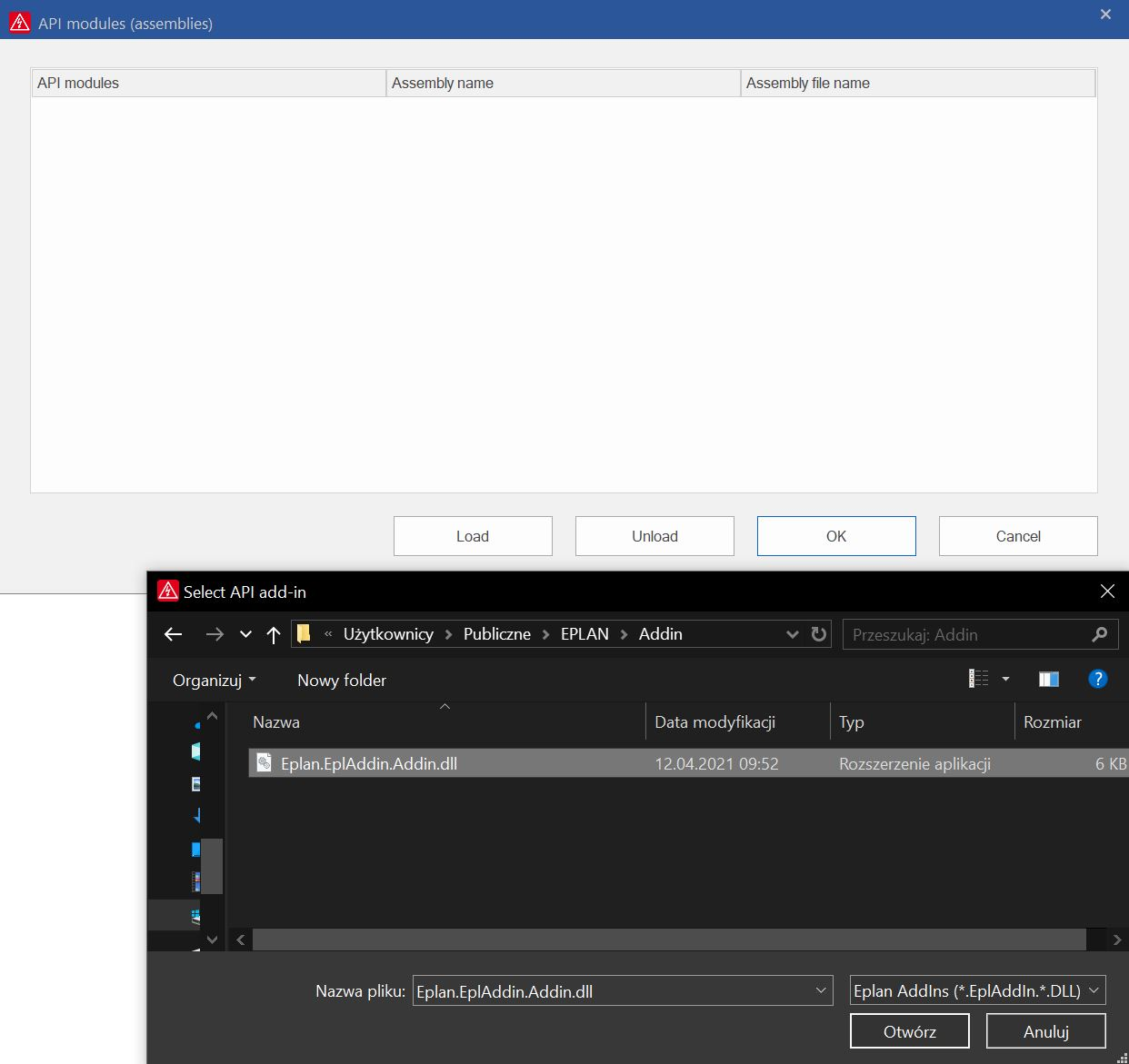Click the Przeszukaj: Addin search field
1129x1064 pixels.
[980, 634]
